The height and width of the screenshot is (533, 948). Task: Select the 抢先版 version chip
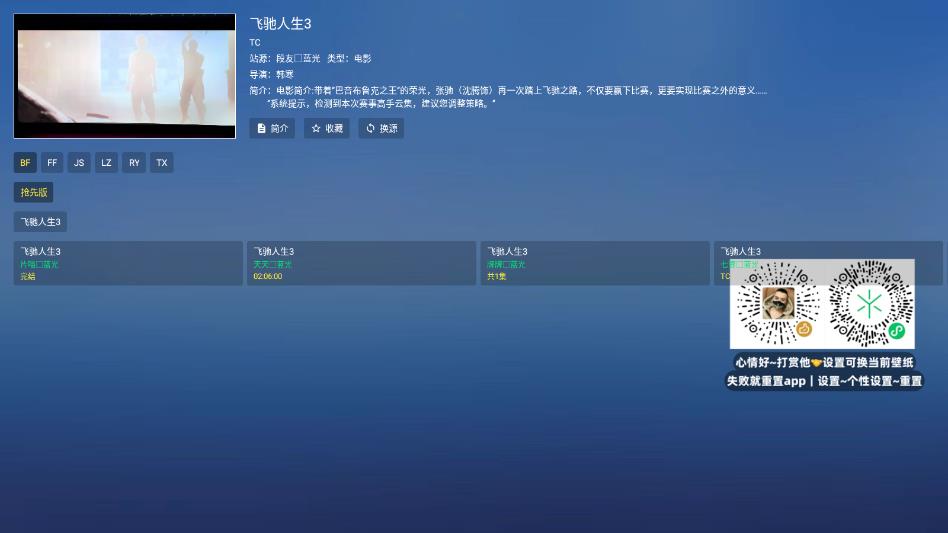click(x=33, y=192)
